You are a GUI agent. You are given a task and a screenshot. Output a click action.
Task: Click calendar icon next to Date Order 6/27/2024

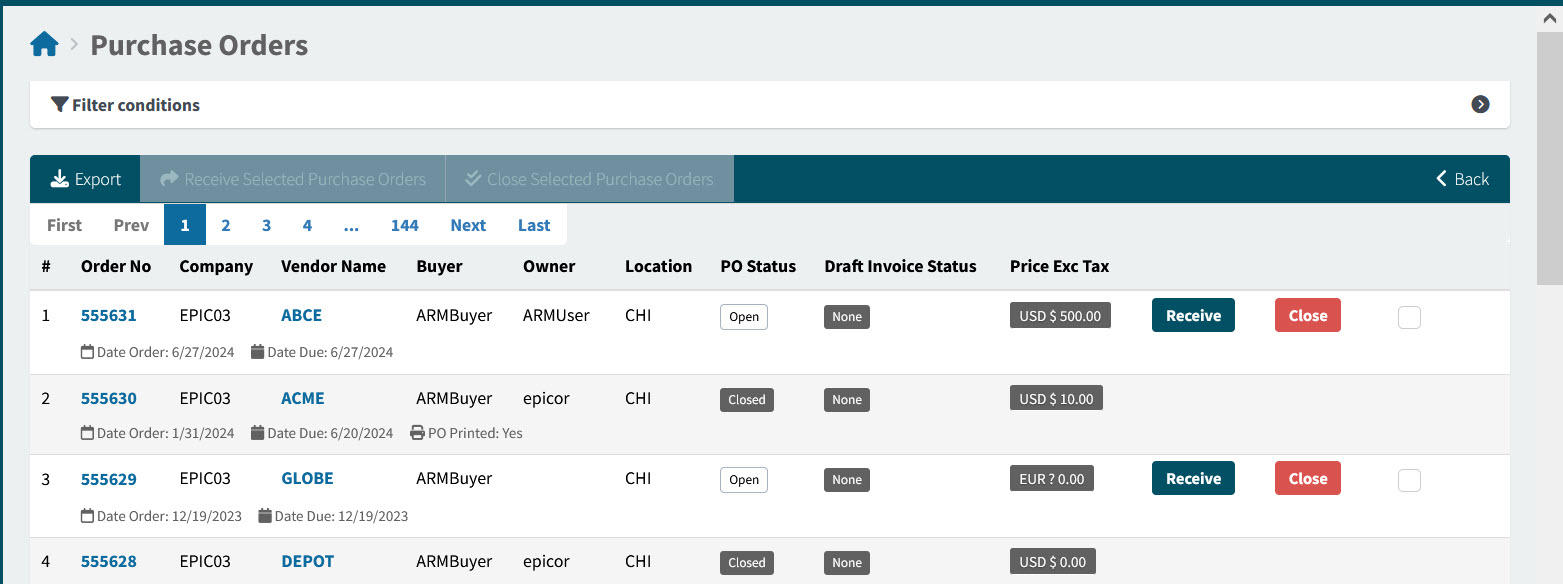coord(87,352)
